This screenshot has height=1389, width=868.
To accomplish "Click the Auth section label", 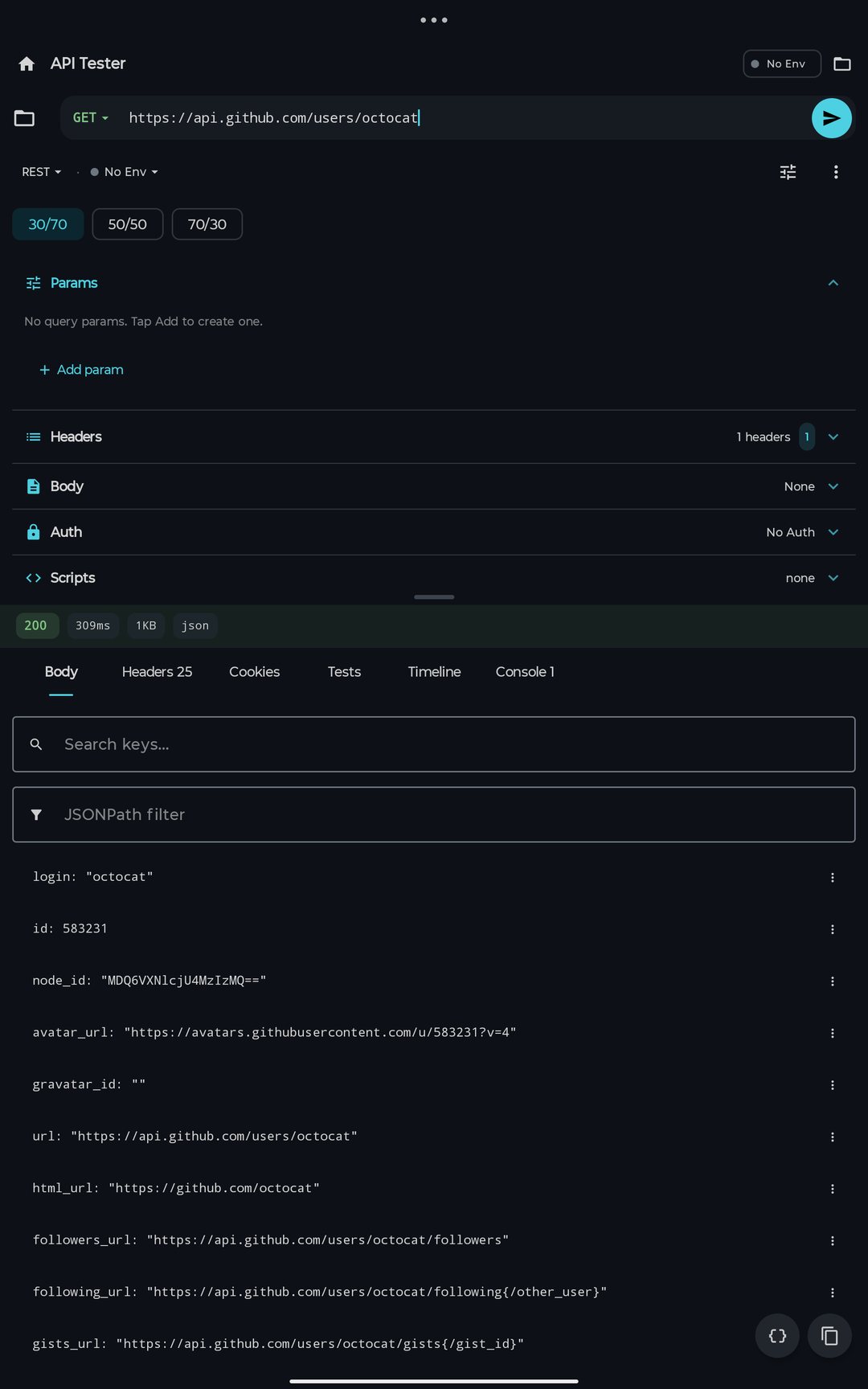I will pyautogui.click(x=66, y=532).
